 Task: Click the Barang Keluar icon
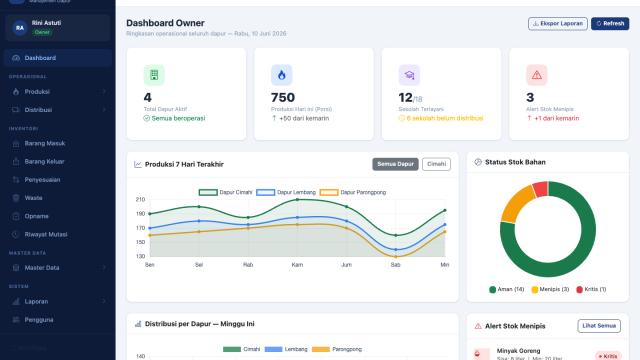(16, 162)
